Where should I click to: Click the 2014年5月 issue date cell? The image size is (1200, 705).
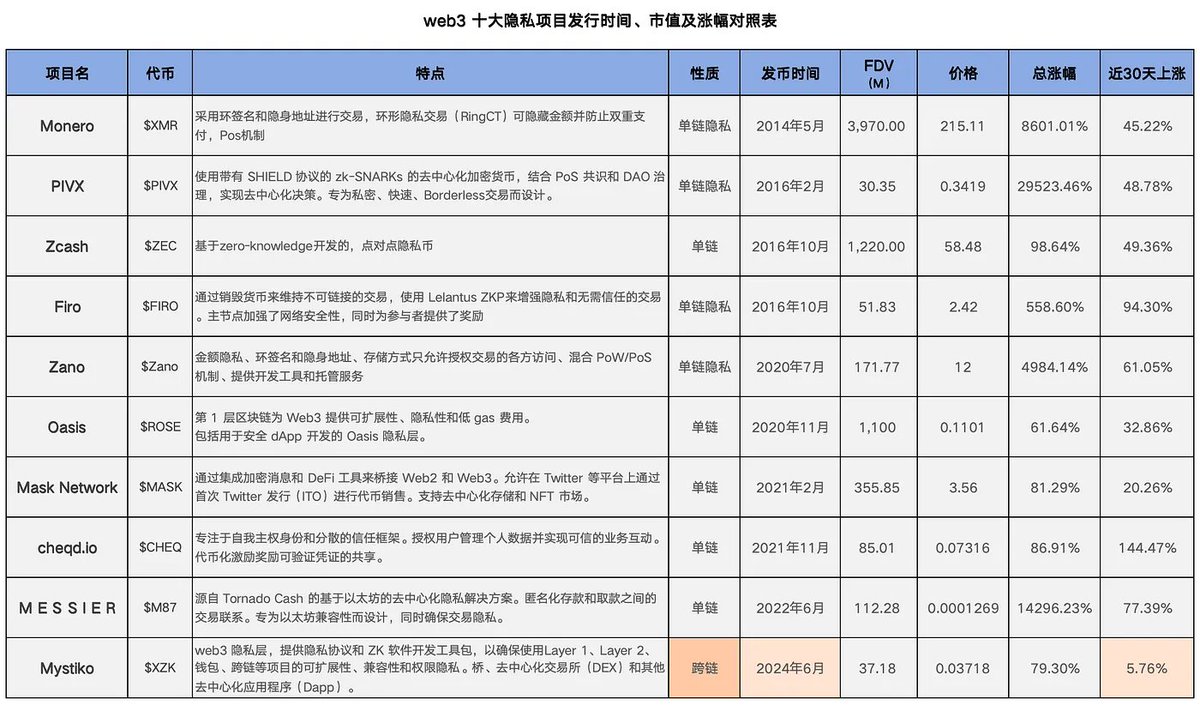tap(790, 126)
